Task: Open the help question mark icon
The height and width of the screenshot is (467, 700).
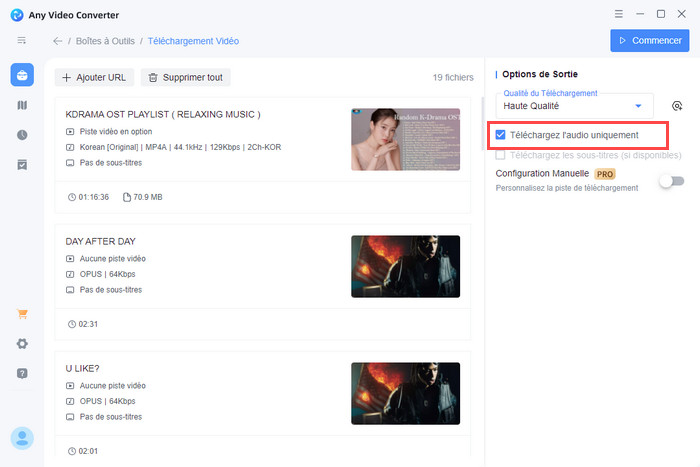Action: [x=22, y=373]
